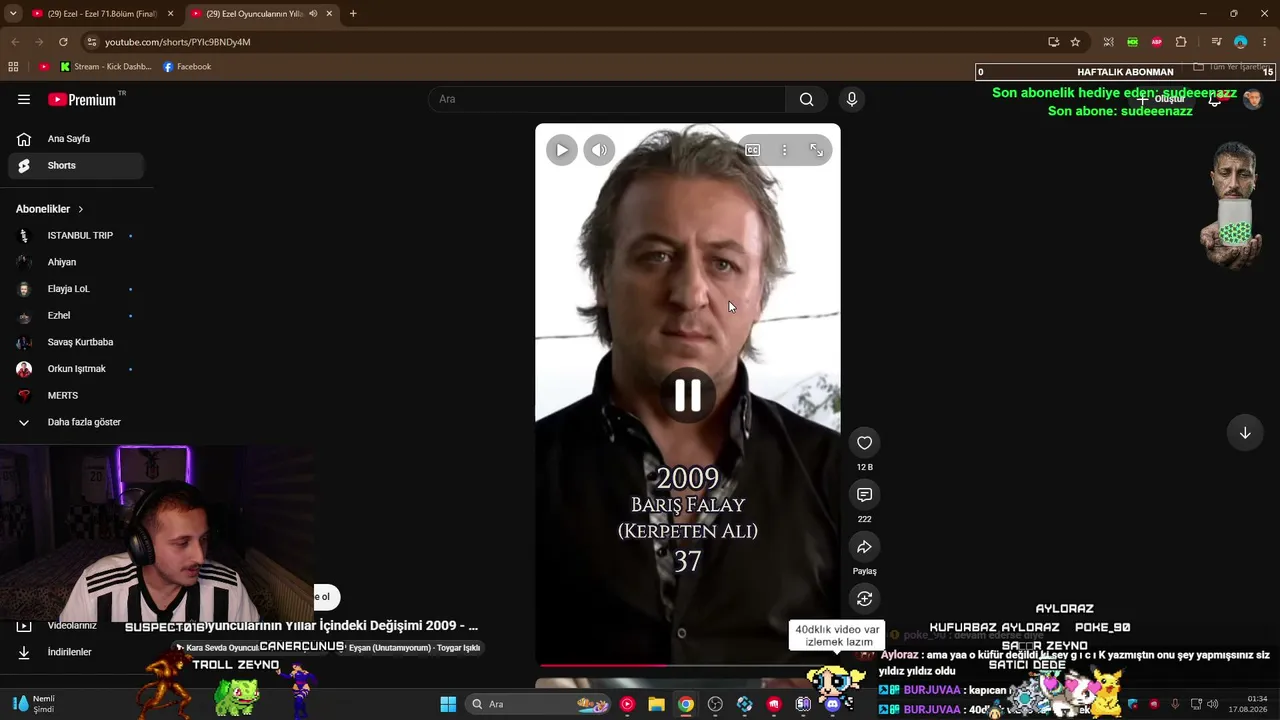Mute the Shorts video volume
The height and width of the screenshot is (720, 1280).
tap(599, 150)
